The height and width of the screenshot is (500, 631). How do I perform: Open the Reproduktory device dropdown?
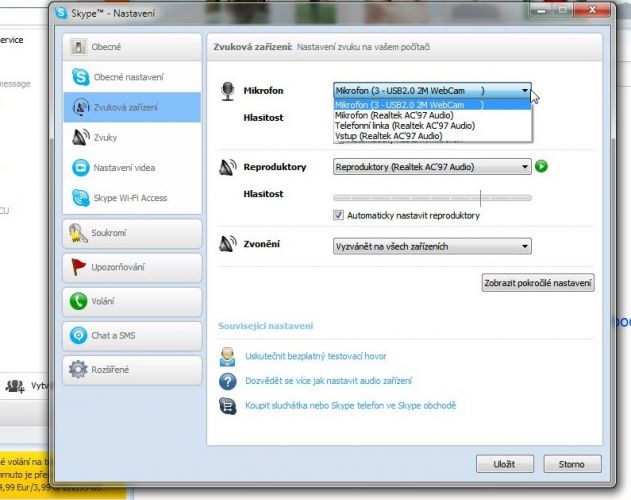pos(432,167)
